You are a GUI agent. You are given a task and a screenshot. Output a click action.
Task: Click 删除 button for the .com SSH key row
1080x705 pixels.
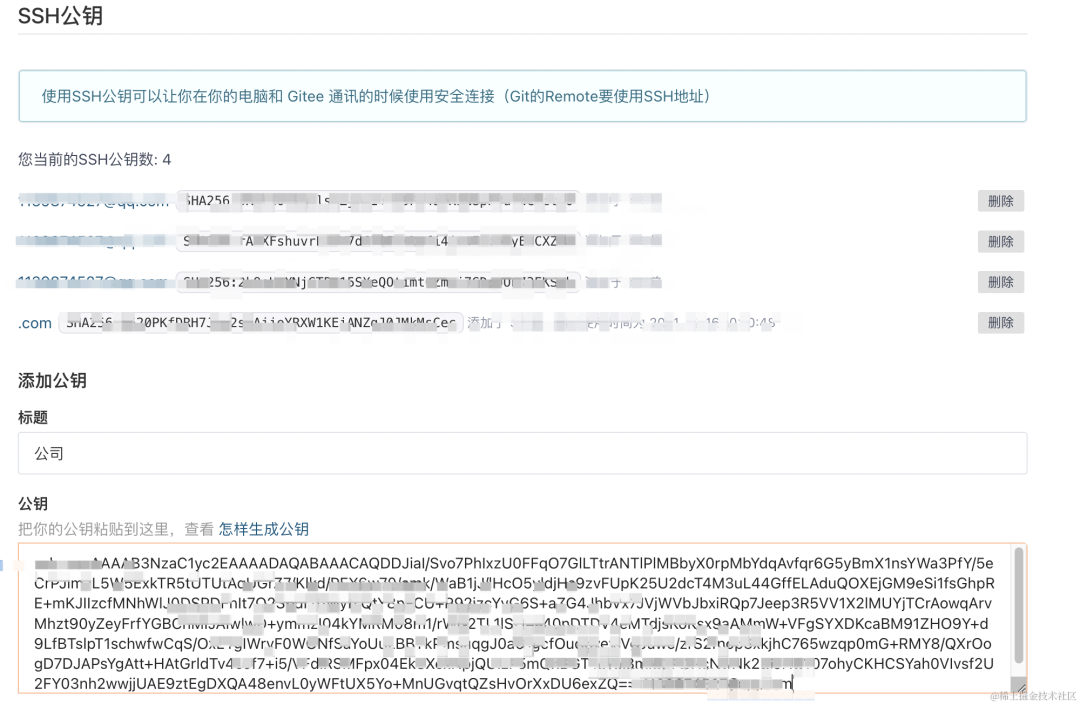[1000, 323]
